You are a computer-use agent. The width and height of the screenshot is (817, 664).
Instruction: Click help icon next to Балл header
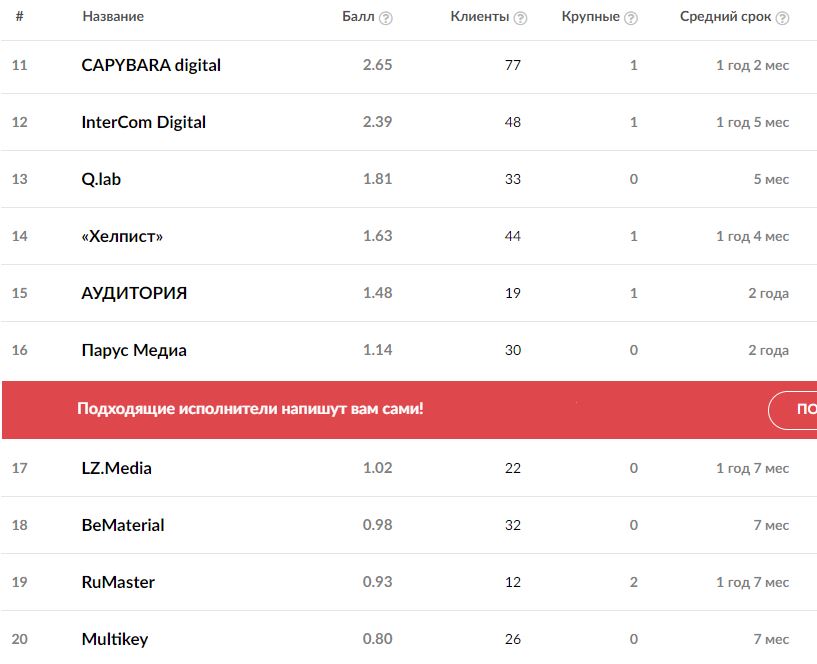(x=386, y=18)
